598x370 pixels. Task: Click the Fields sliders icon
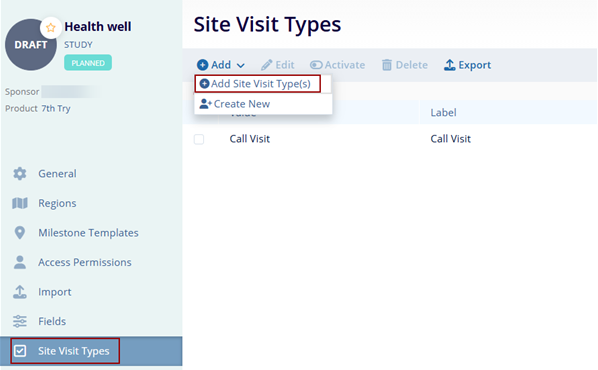coord(20,321)
